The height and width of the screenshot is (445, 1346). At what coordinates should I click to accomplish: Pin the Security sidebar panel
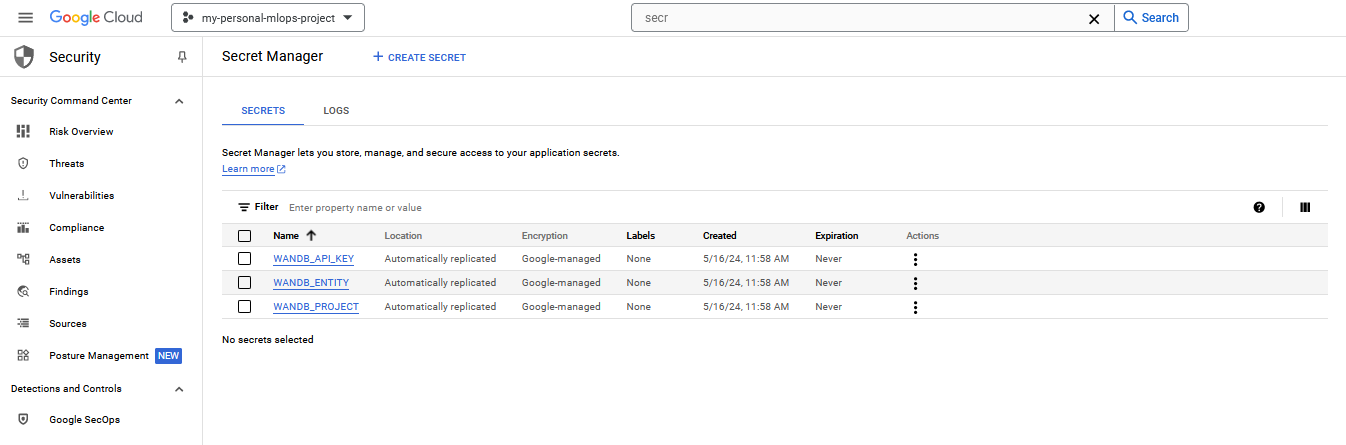click(x=181, y=57)
